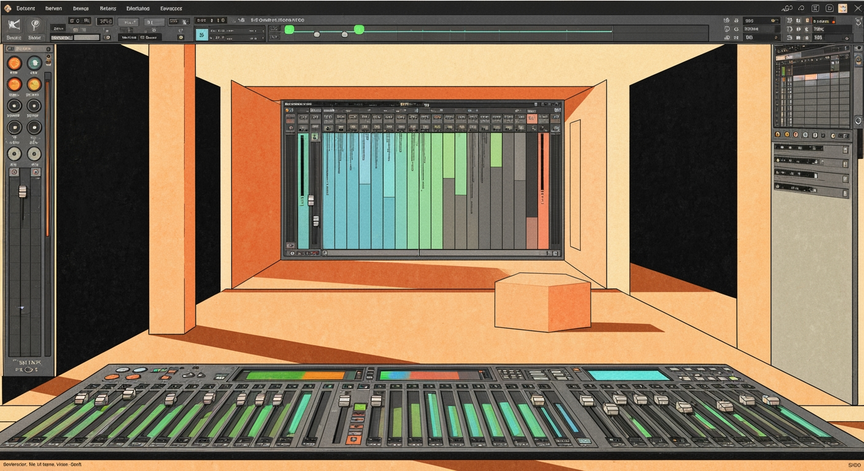Click the right green marker on the timeline
The width and height of the screenshot is (864, 471).
(359, 29)
